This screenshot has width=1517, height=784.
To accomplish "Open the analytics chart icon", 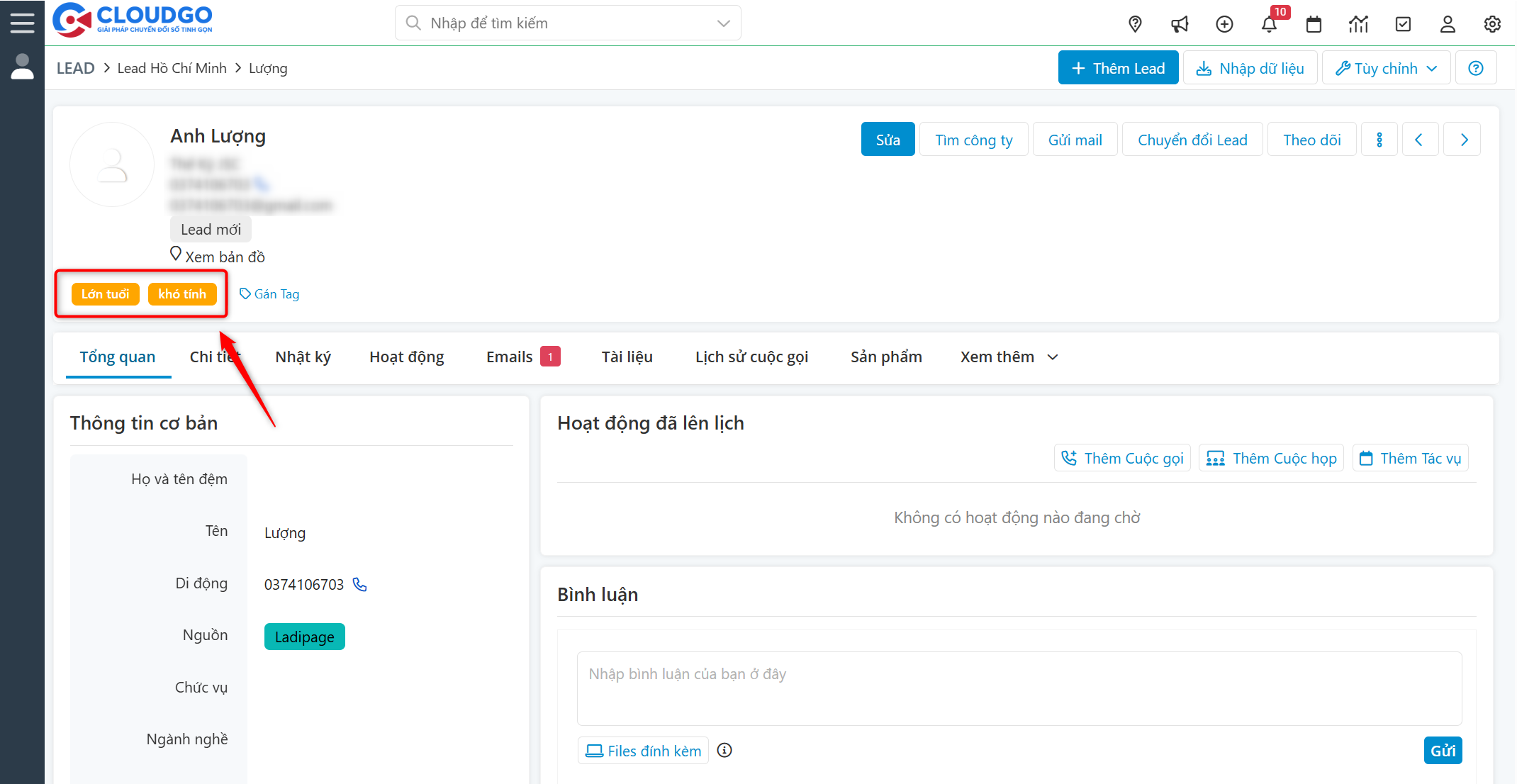I will coord(1358,24).
